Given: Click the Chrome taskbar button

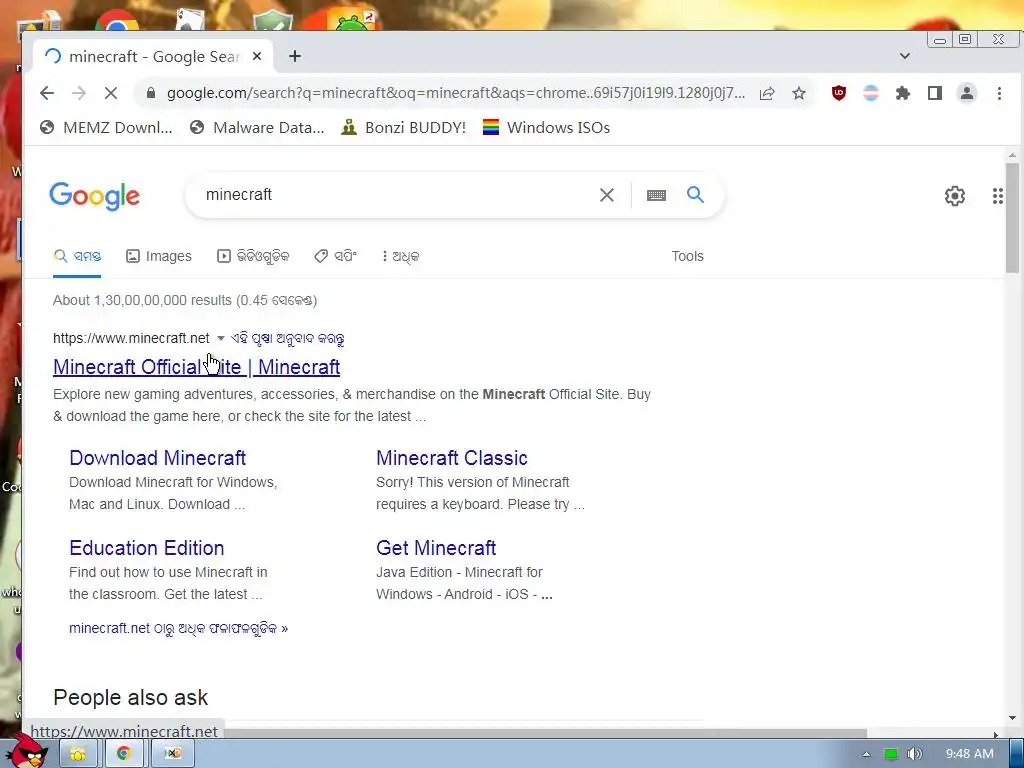Looking at the screenshot, I should tap(123, 754).
